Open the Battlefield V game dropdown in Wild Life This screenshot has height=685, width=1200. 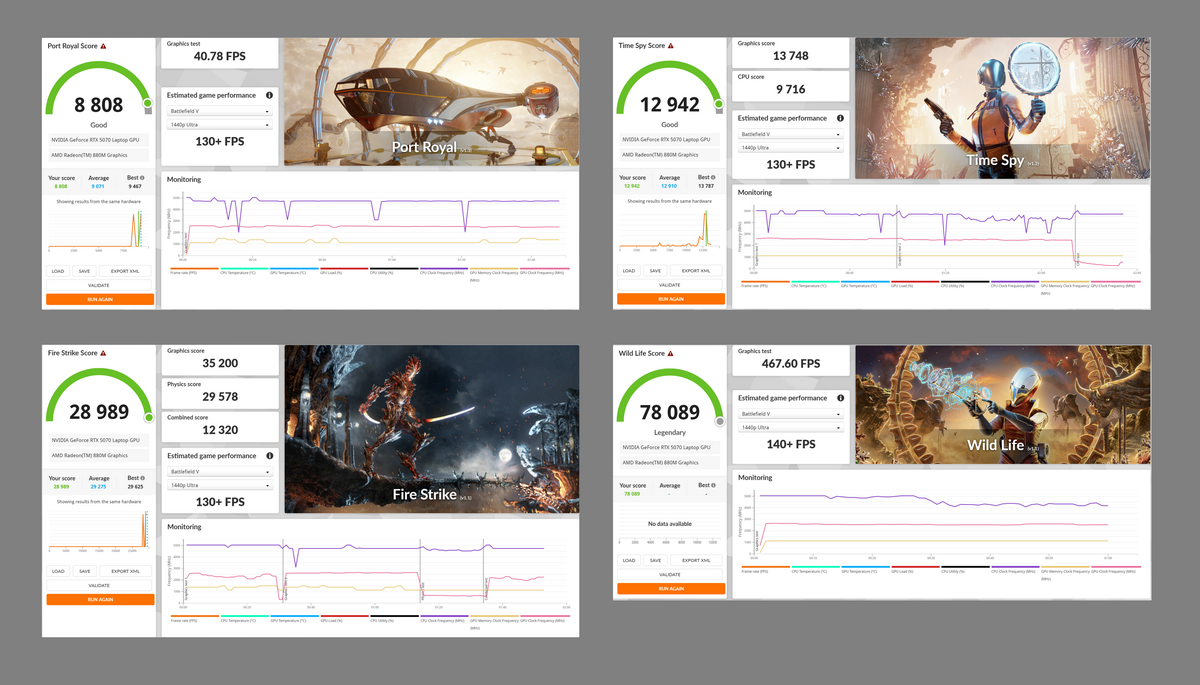tap(790, 414)
